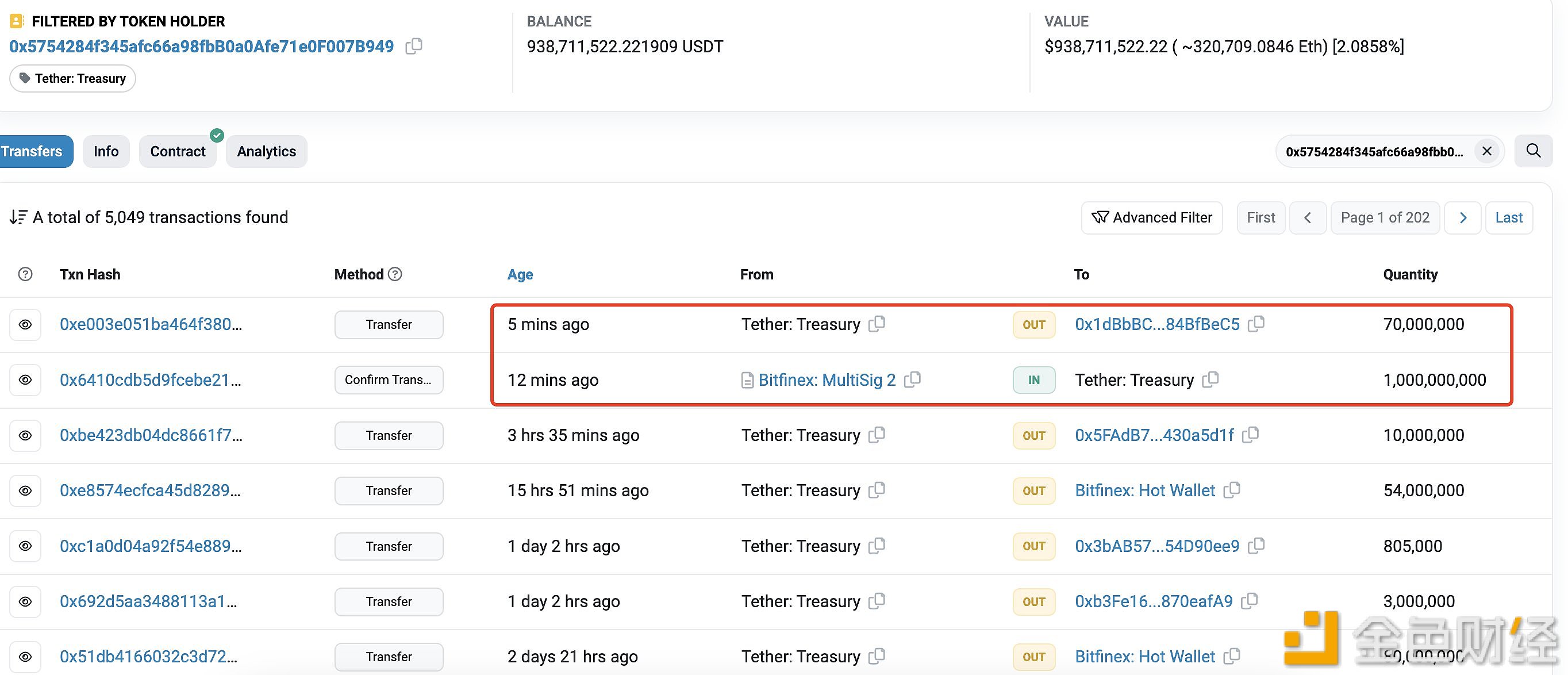Clear the 0x5754284f address filter
Image resolution: width=1568 pixels, height=675 pixels.
click(x=1486, y=151)
